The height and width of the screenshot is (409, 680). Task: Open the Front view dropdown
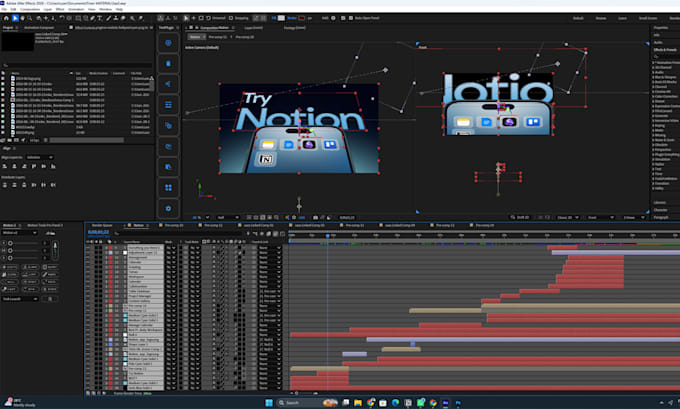tap(601, 217)
